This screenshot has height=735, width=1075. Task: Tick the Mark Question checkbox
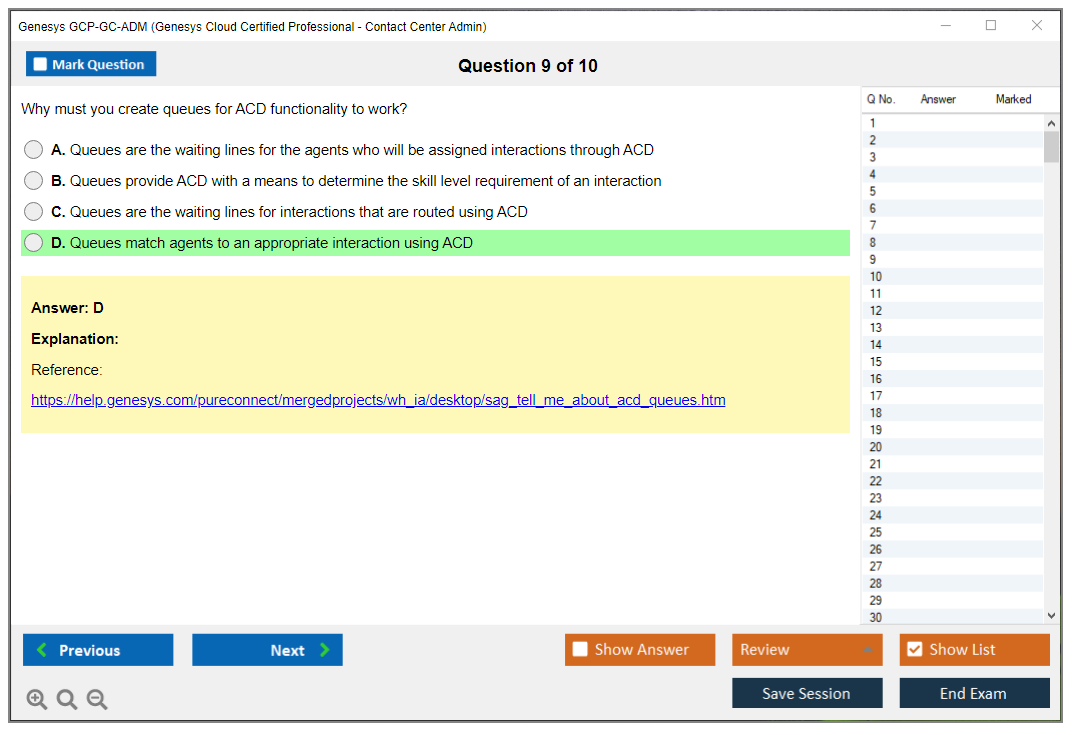click(41, 65)
